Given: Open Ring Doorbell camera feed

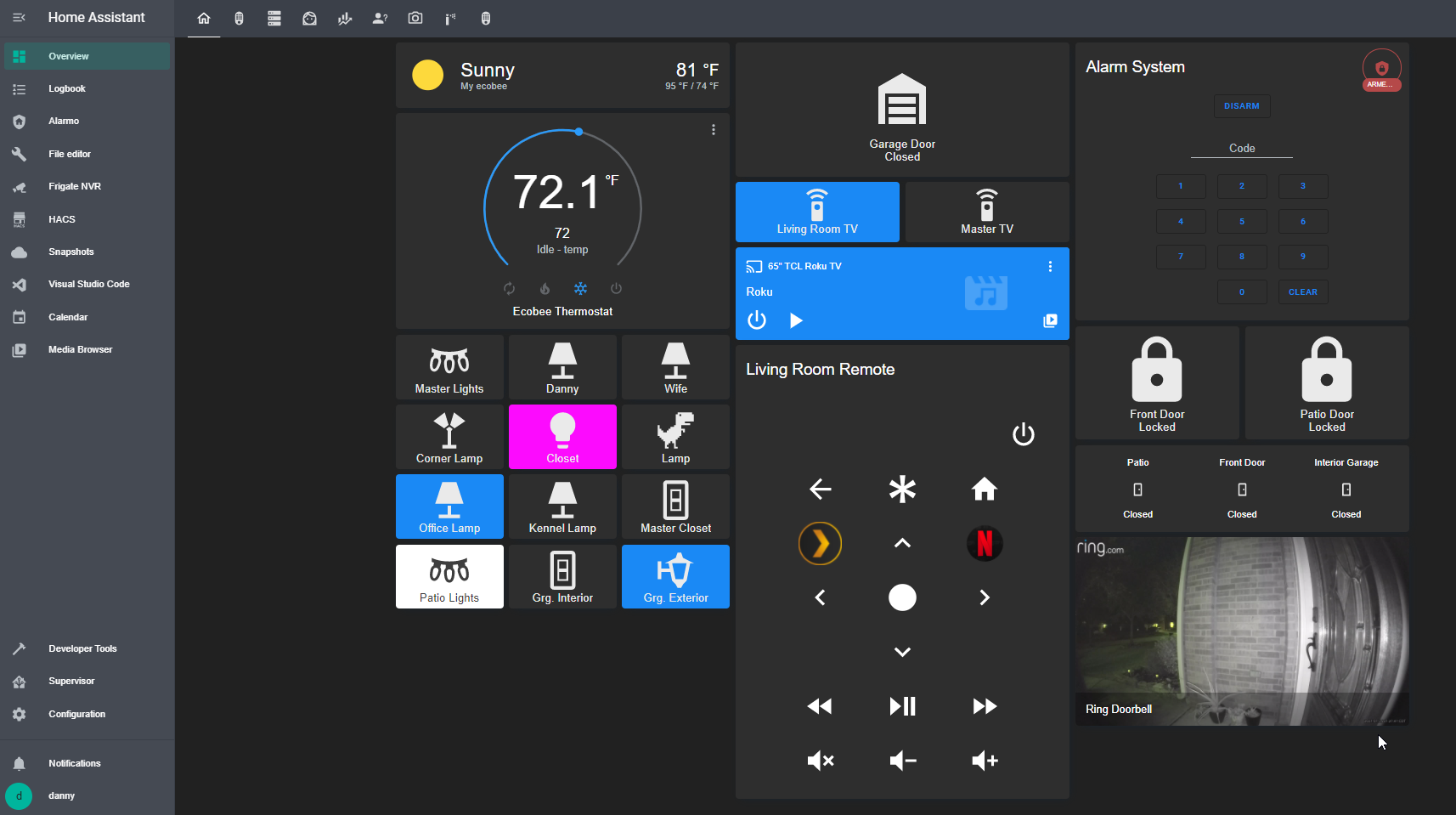Looking at the screenshot, I should pyautogui.click(x=1242, y=631).
